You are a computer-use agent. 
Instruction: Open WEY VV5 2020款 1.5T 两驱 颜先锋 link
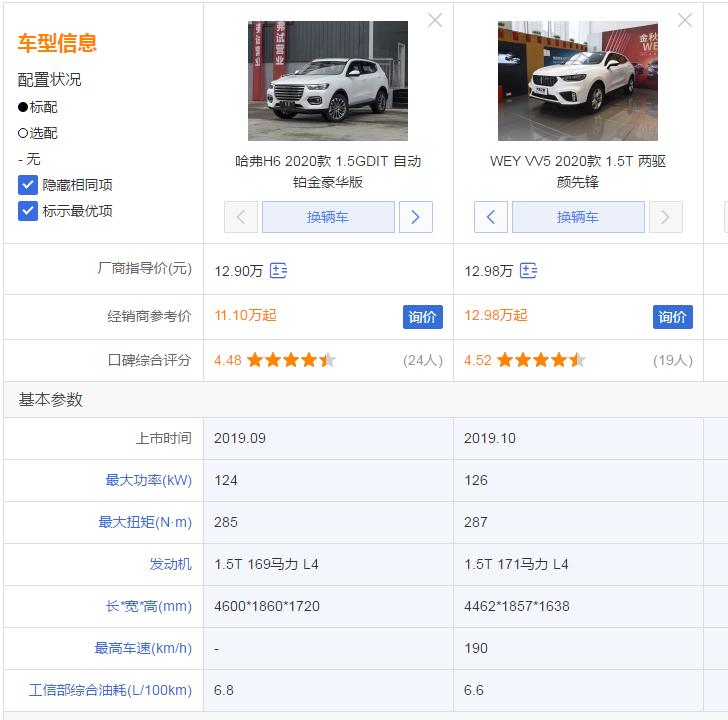click(578, 172)
